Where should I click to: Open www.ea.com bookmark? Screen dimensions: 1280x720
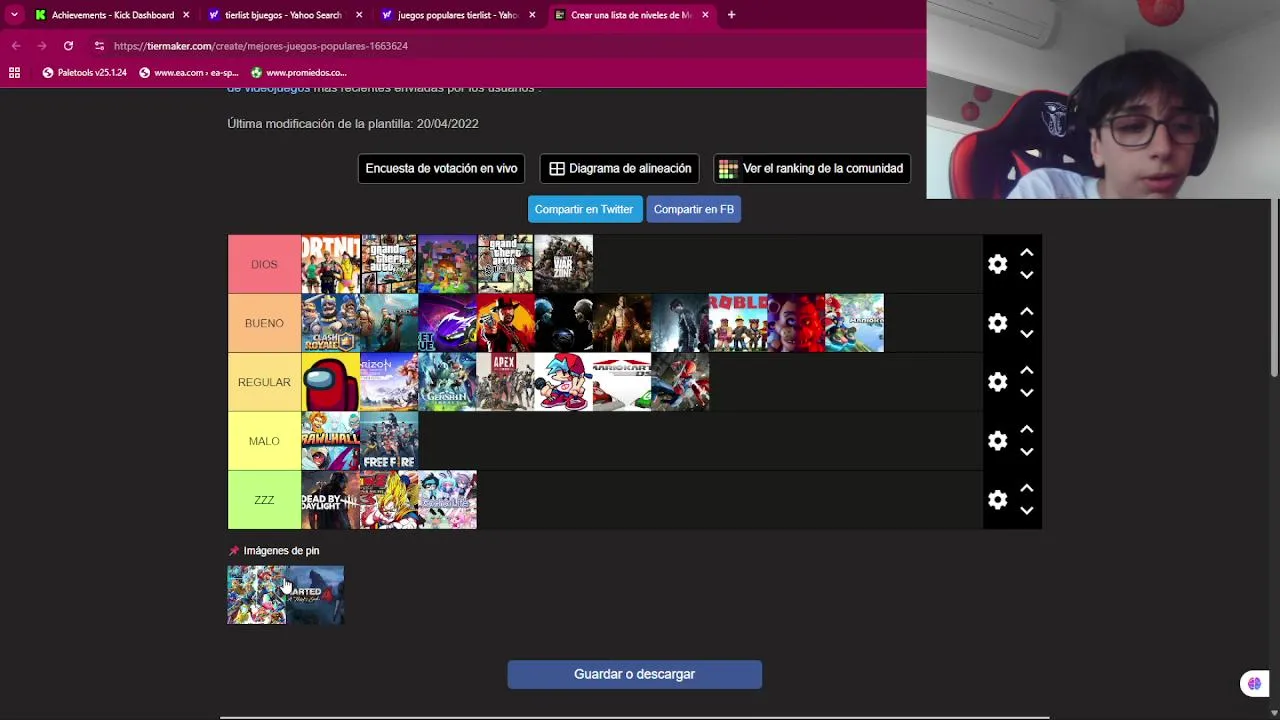pos(188,73)
